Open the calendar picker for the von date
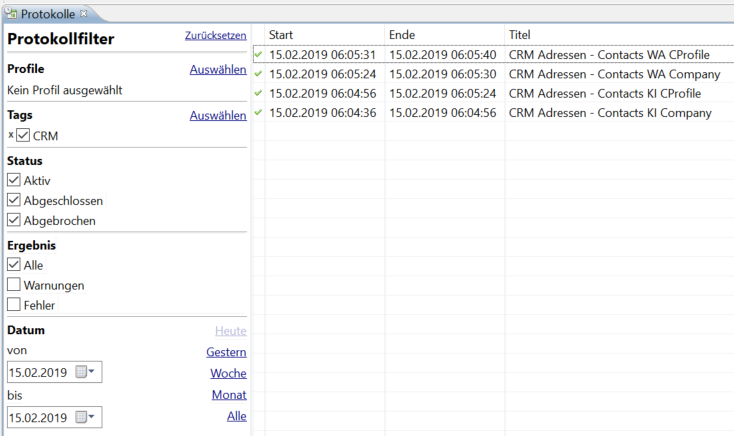Screen dimensions: 734x436 [85, 372]
